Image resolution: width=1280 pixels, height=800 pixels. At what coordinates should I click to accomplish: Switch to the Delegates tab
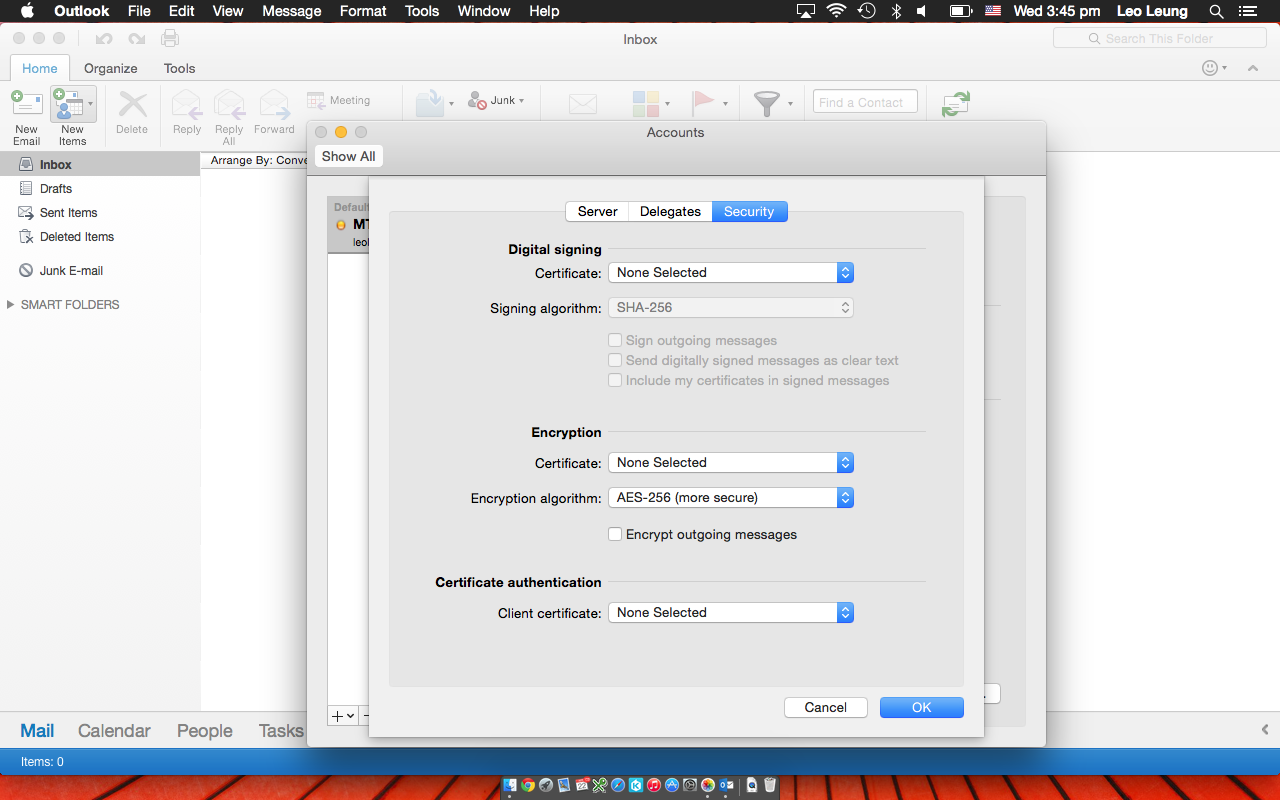coord(670,211)
